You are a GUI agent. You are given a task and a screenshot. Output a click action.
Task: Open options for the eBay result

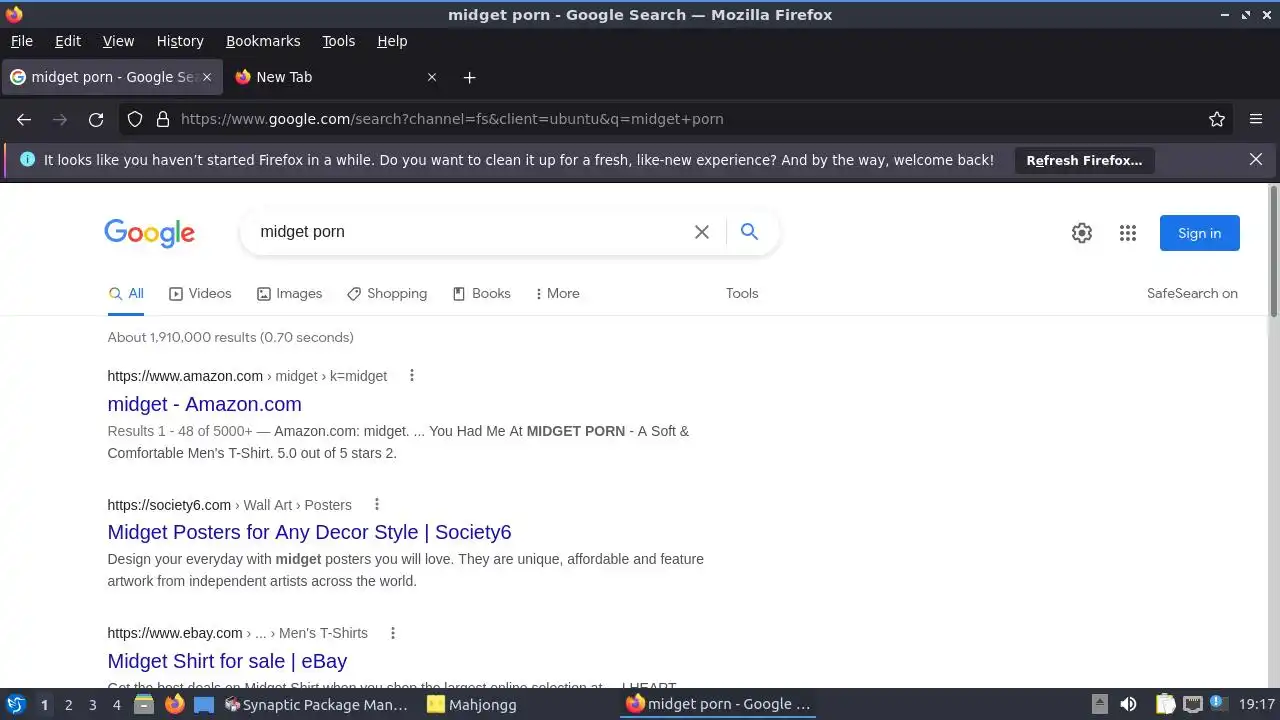click(392, 633)
